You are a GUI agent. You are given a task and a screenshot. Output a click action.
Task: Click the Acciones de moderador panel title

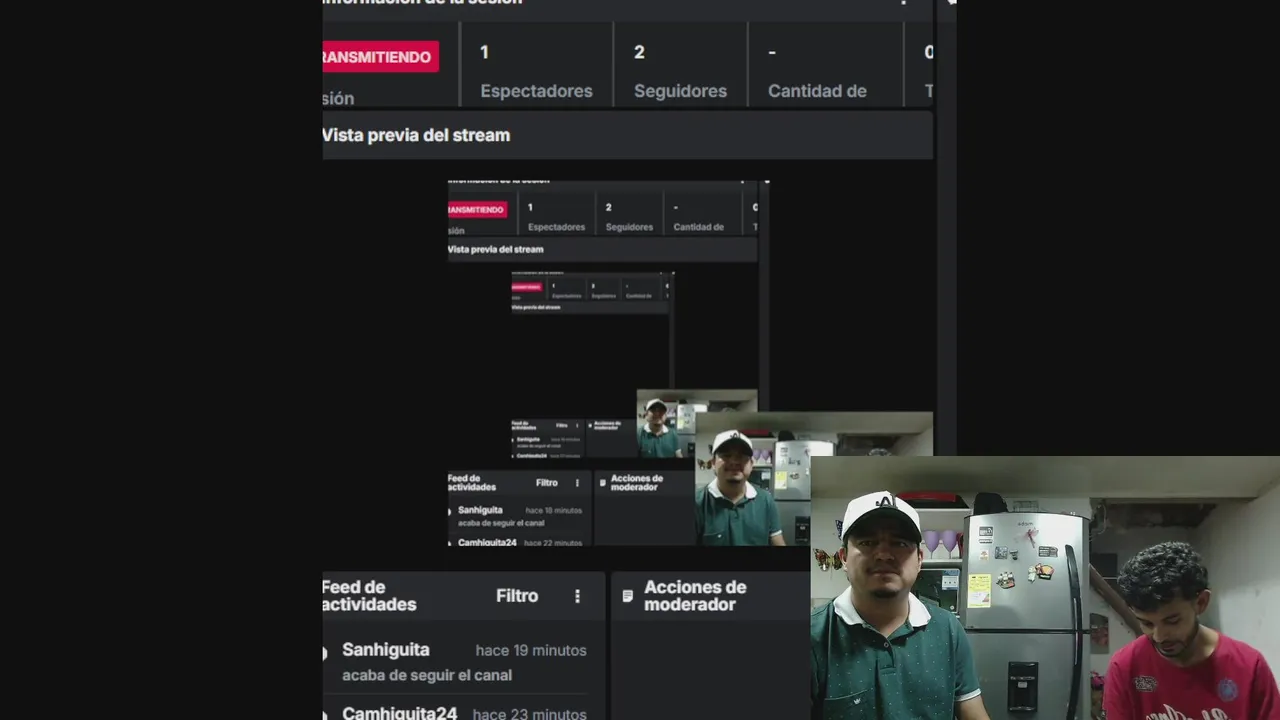pyautogui.click(x=695, y=596)
